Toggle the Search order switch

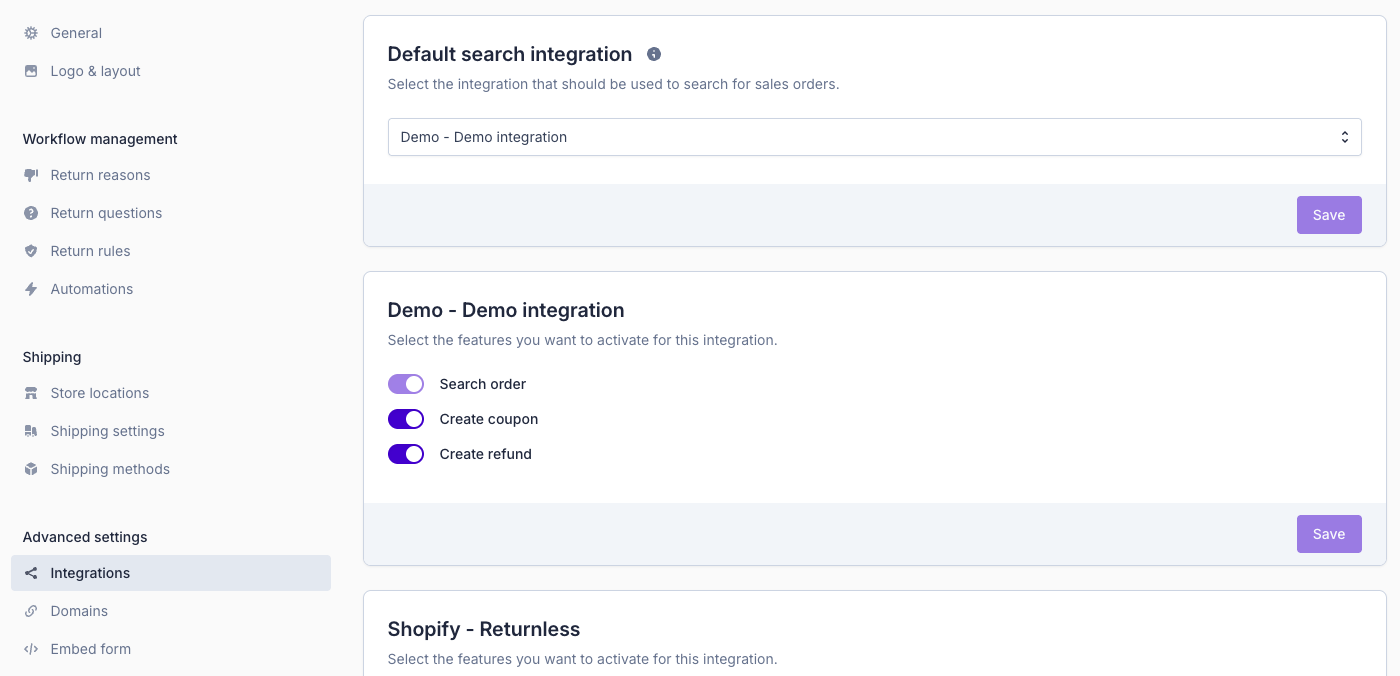pyautogui.click(x=406, y=384)
